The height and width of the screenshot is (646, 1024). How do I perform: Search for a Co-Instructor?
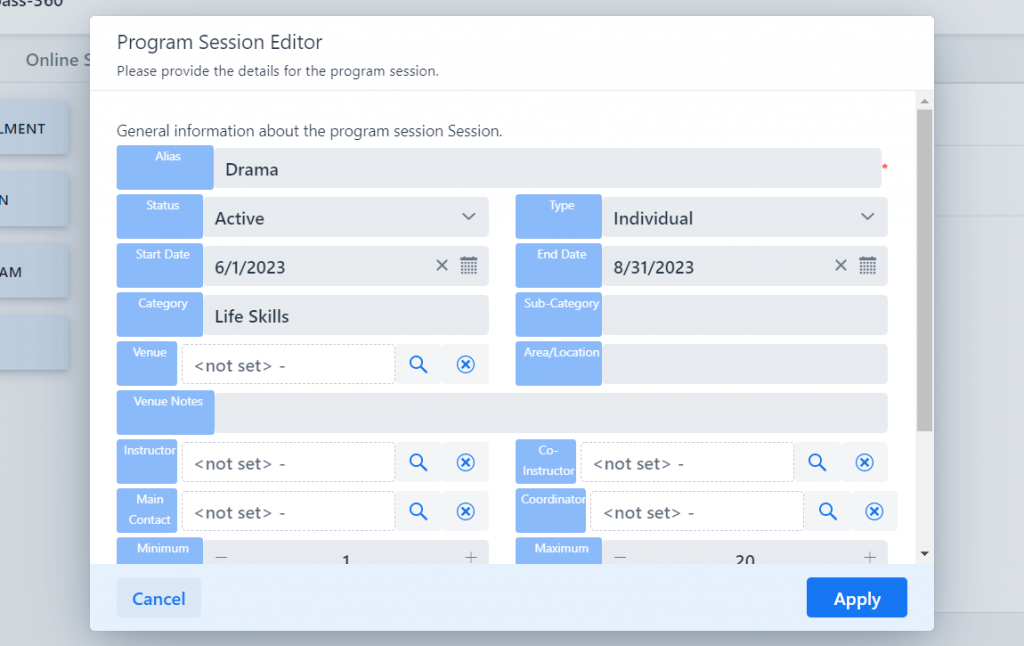click(817, 462)
